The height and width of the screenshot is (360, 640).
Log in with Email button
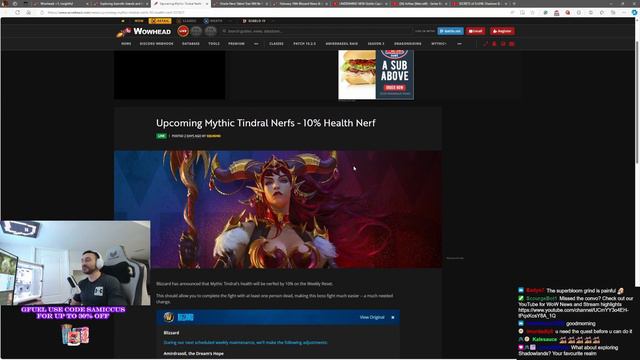pos(476,31)
